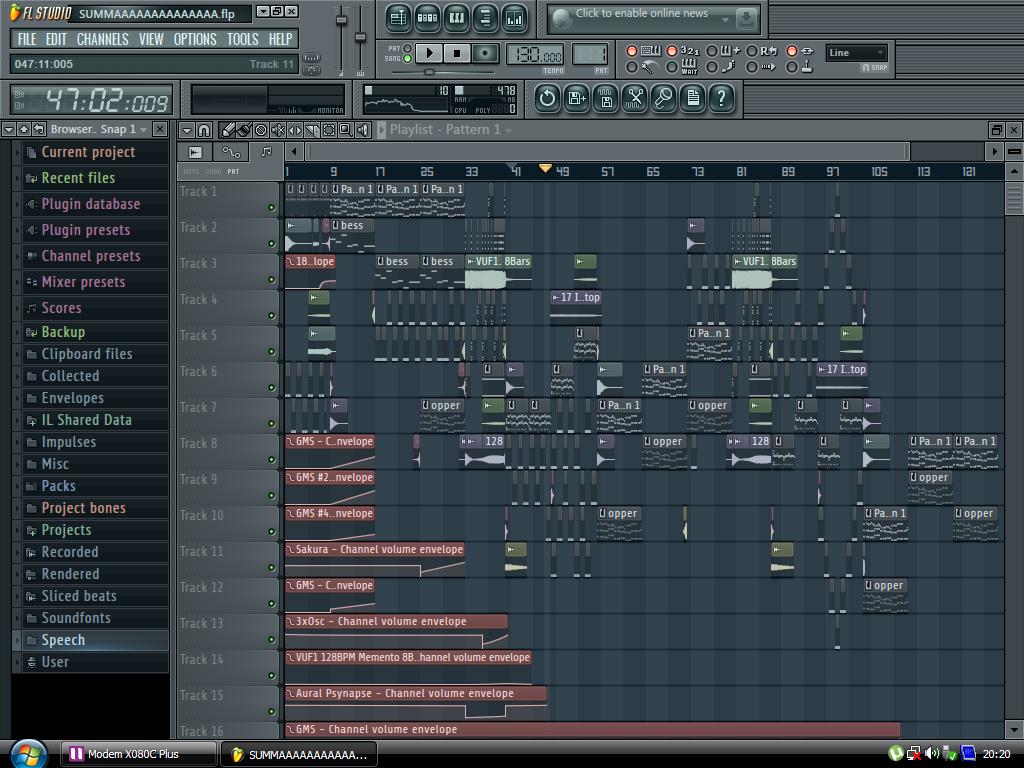Screen dimensions: 1024x768
Task: Click the question mark help icon
Action: (721, 97)
